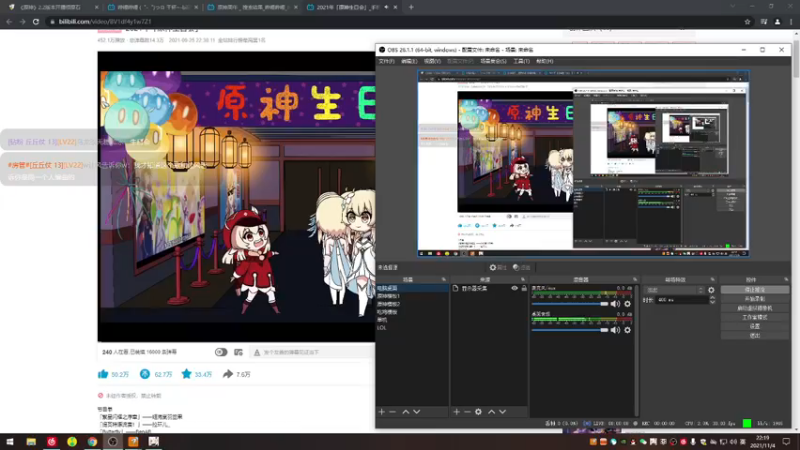Image resolution: width=800 pixels, height=450 pixels.
Task: Toggle the eye visibility of the display capture source
Action: pos(514,288)
